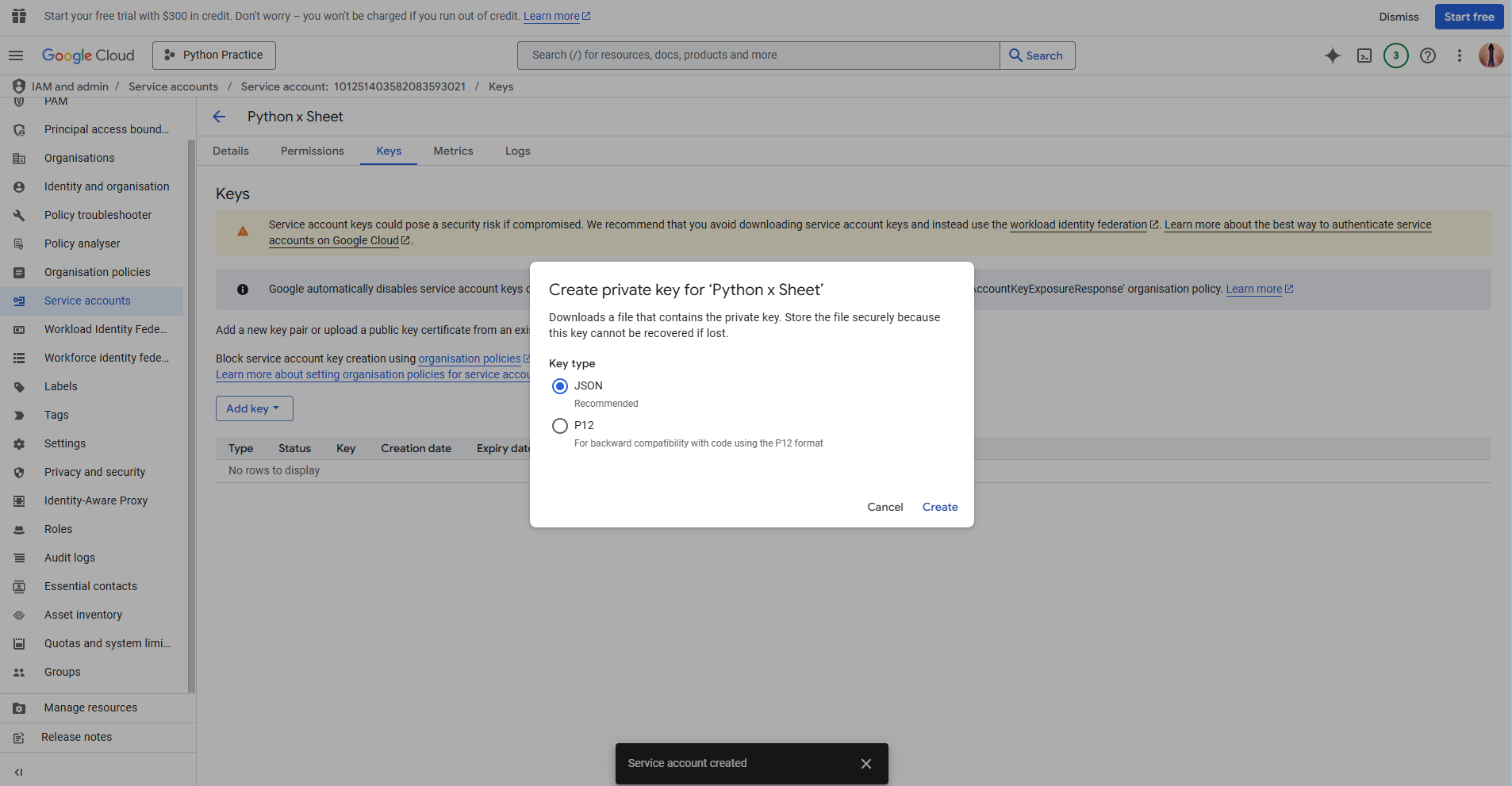1512x786 pixels.
Task: Activate Cloud Shell terminal icon
Action: coord(1364,56)
